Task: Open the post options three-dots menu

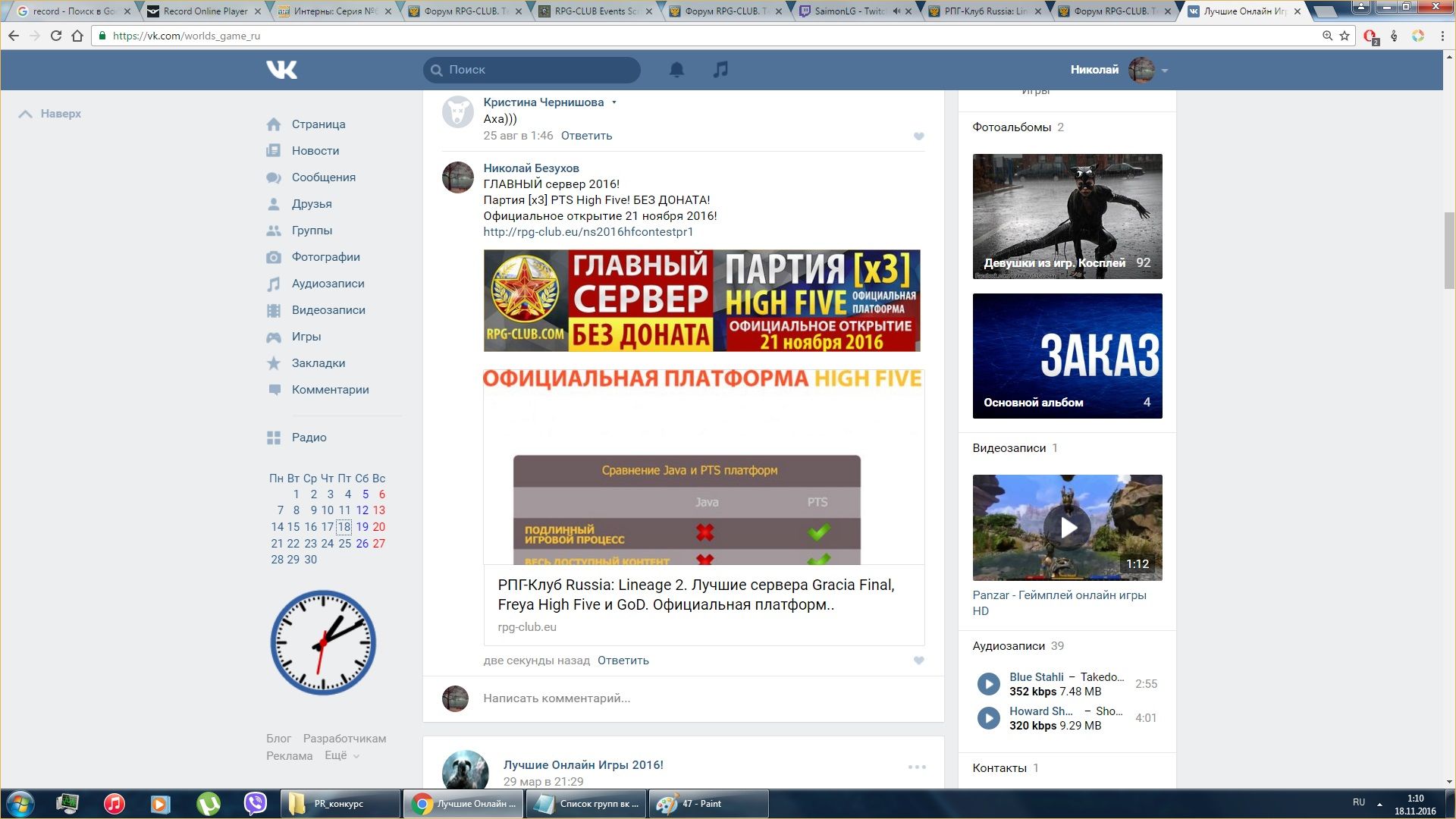Action: [917, 767]
